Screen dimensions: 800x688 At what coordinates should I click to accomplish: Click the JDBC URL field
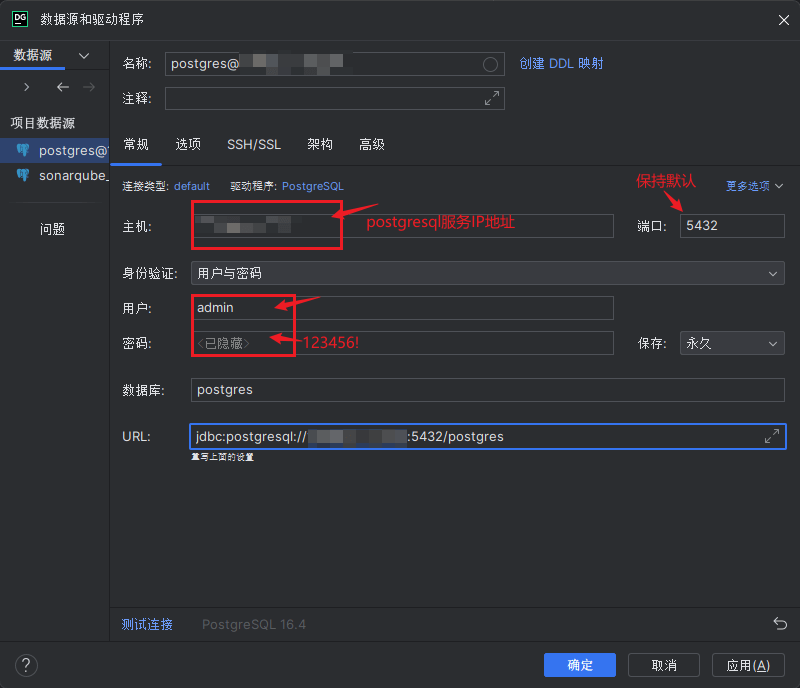[487, 436]
